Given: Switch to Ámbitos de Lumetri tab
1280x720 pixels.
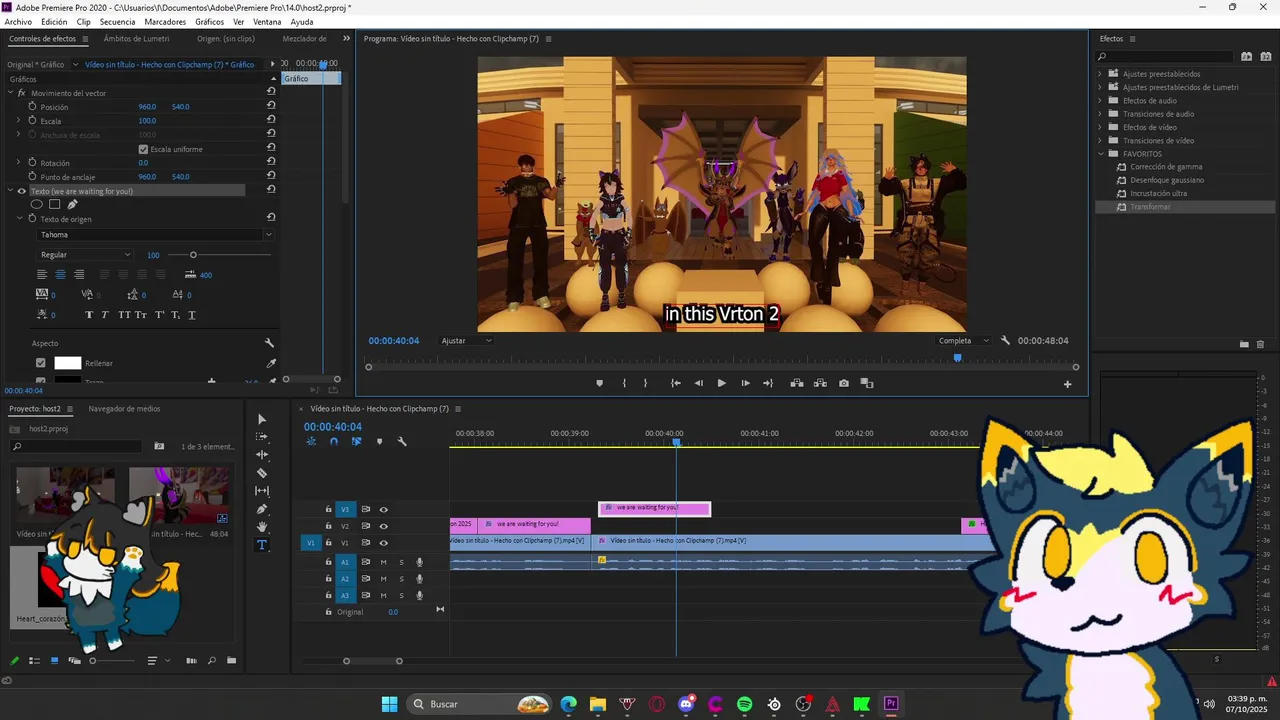Looking at the screenshot, I should point(136,39).
